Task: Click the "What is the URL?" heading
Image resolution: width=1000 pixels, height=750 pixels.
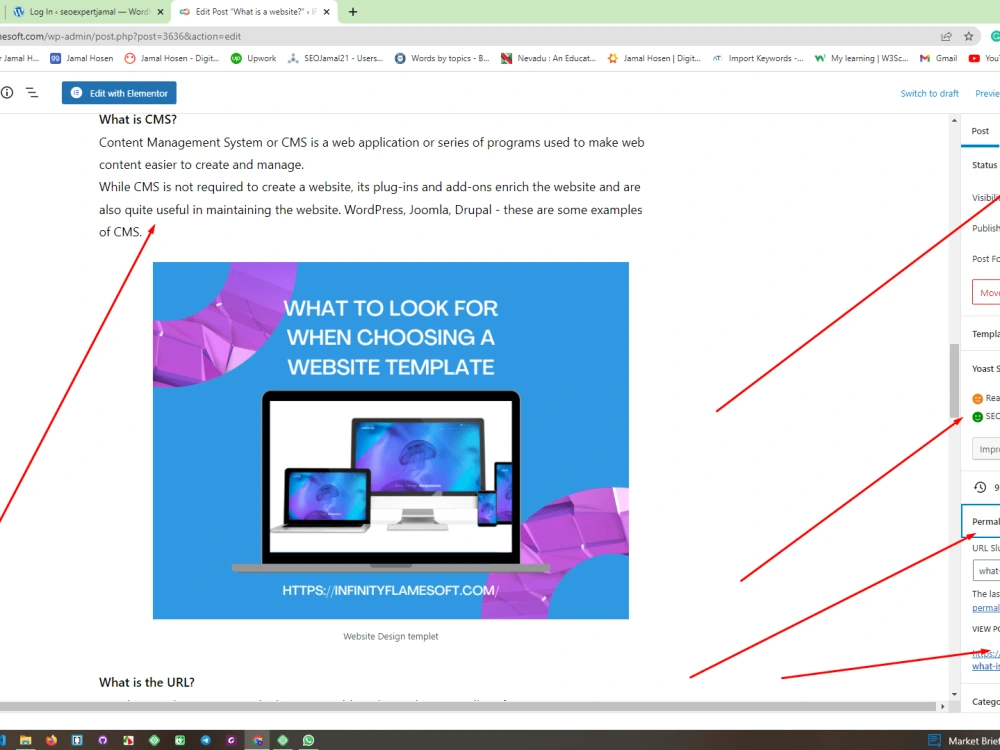Action: click(147, 682)
